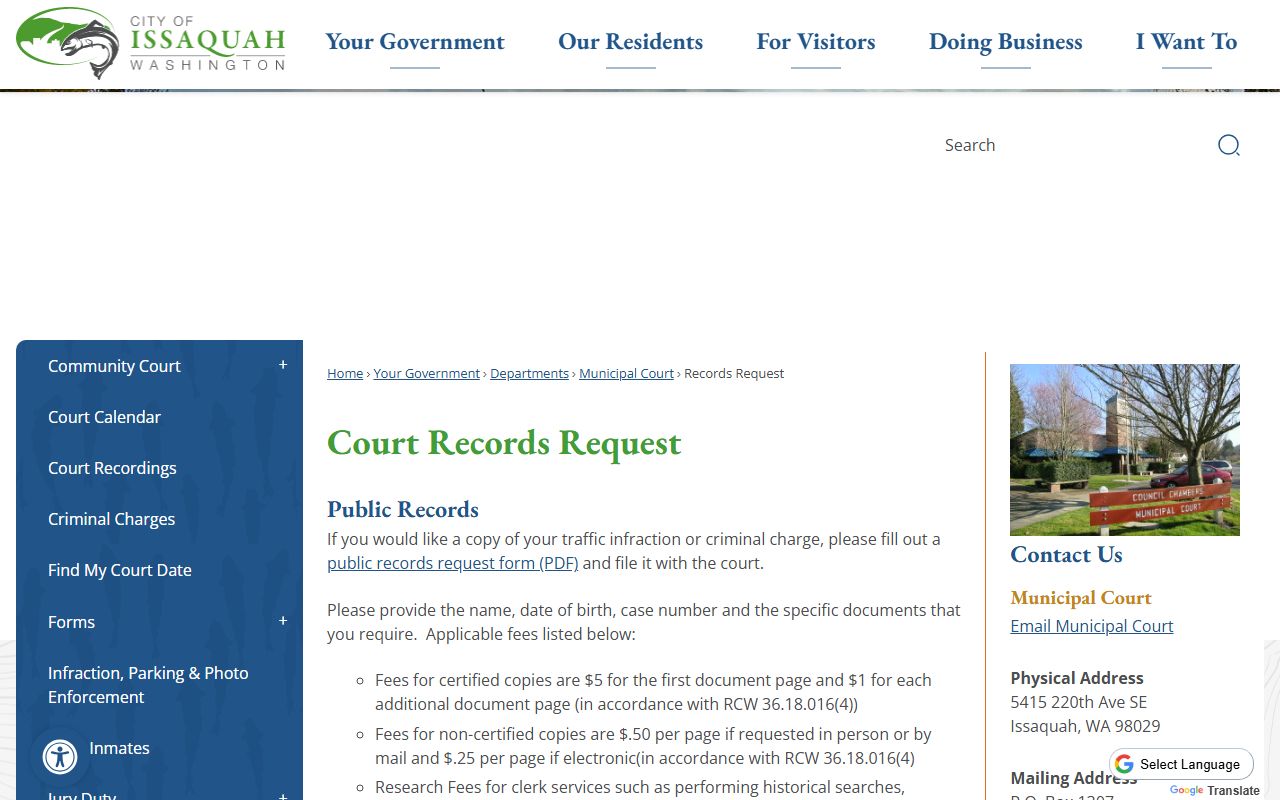Expand the Jury Duty submenu
1280x800 pixels.
click(283, 796)
